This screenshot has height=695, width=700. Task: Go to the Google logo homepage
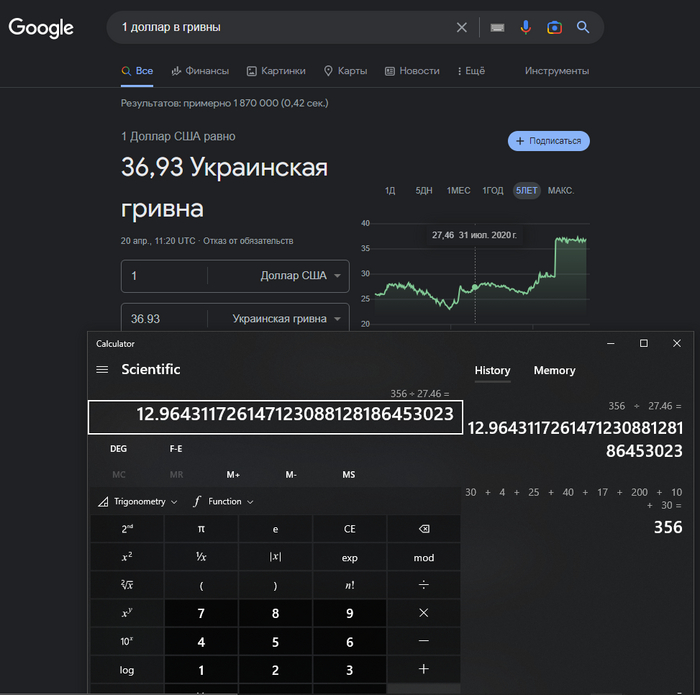[41, 28]
